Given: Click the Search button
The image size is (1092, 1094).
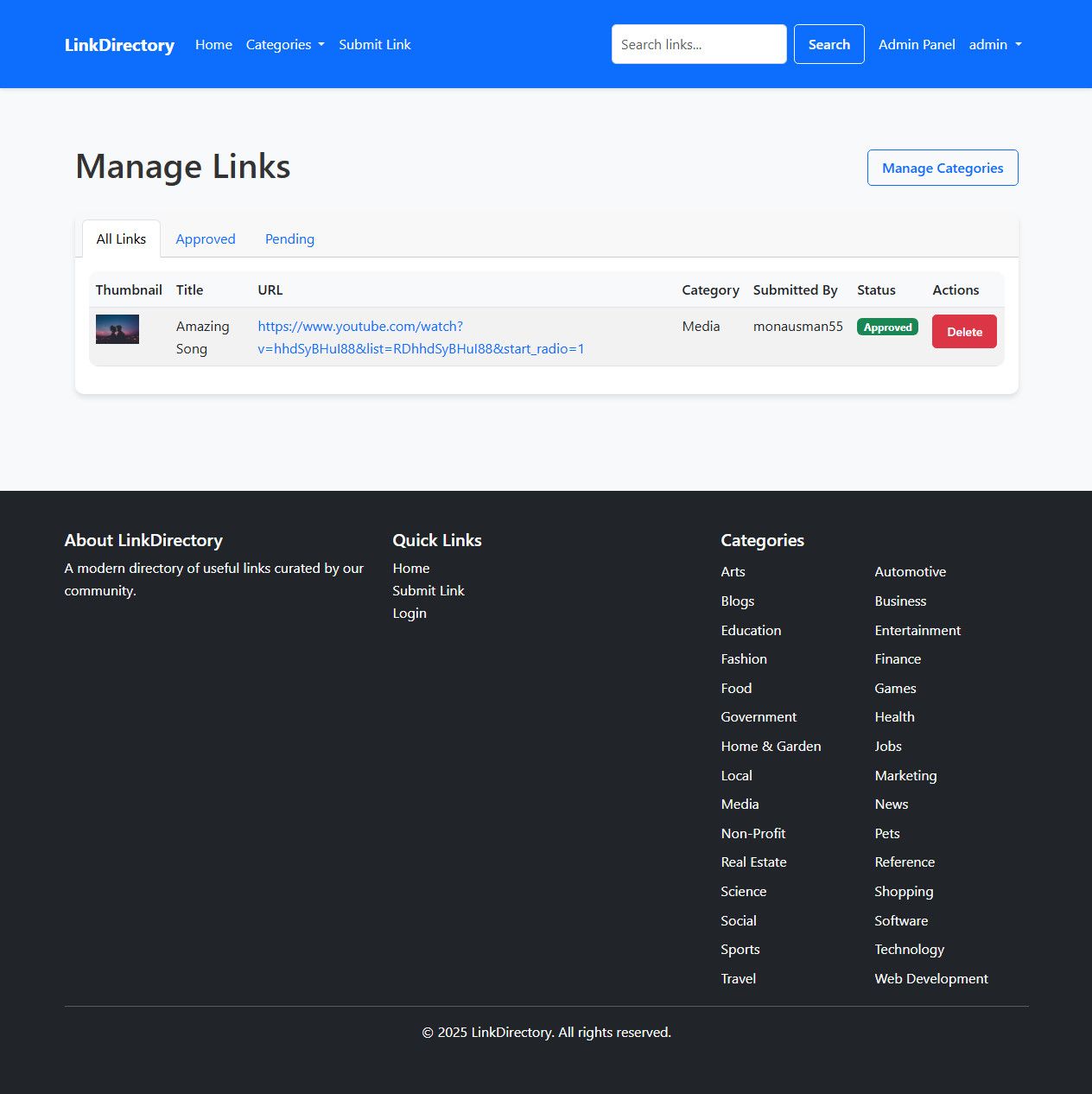Looking at the screenshot, I should coord(829,44).
